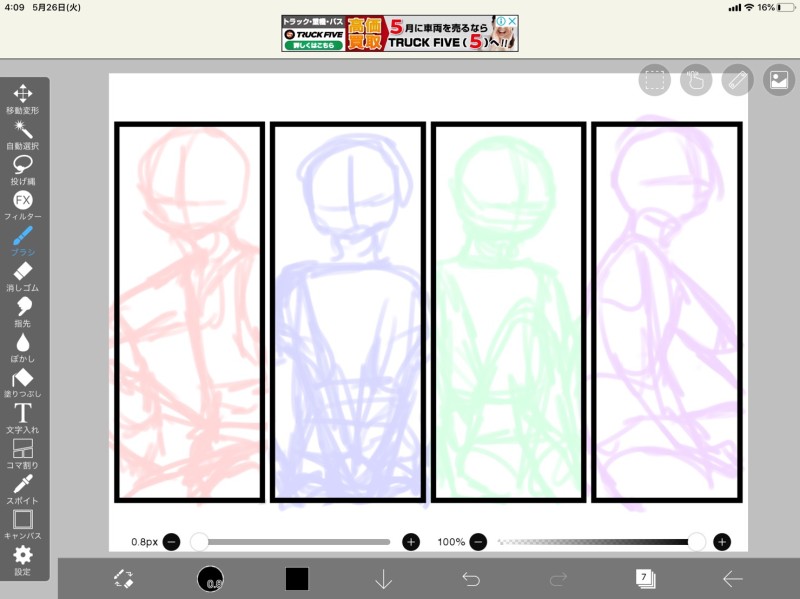Open the black color swatch
The width and height of the screenshot is (800, 599).
coord(296,579)
